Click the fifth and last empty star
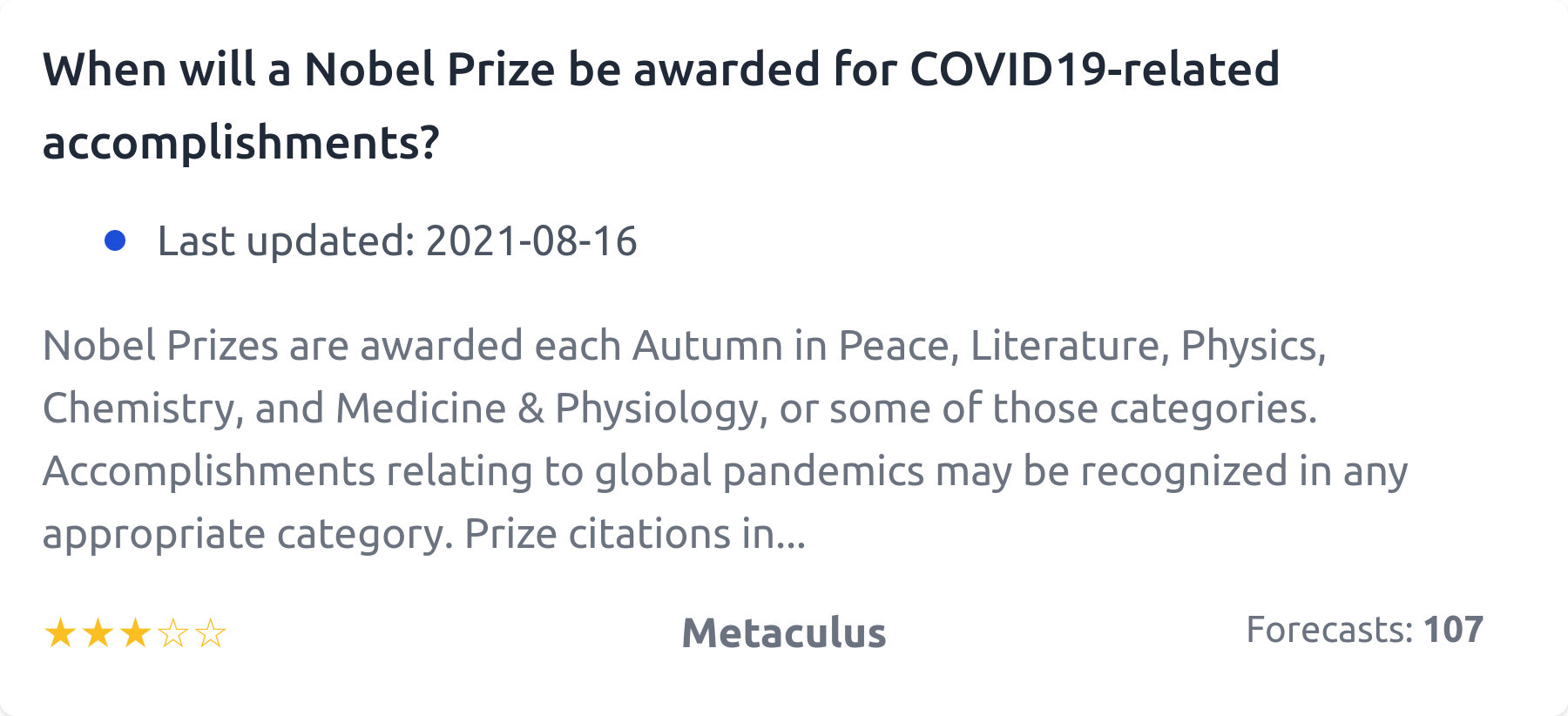This screenshot has height=716, width=1568. [211, 633]
